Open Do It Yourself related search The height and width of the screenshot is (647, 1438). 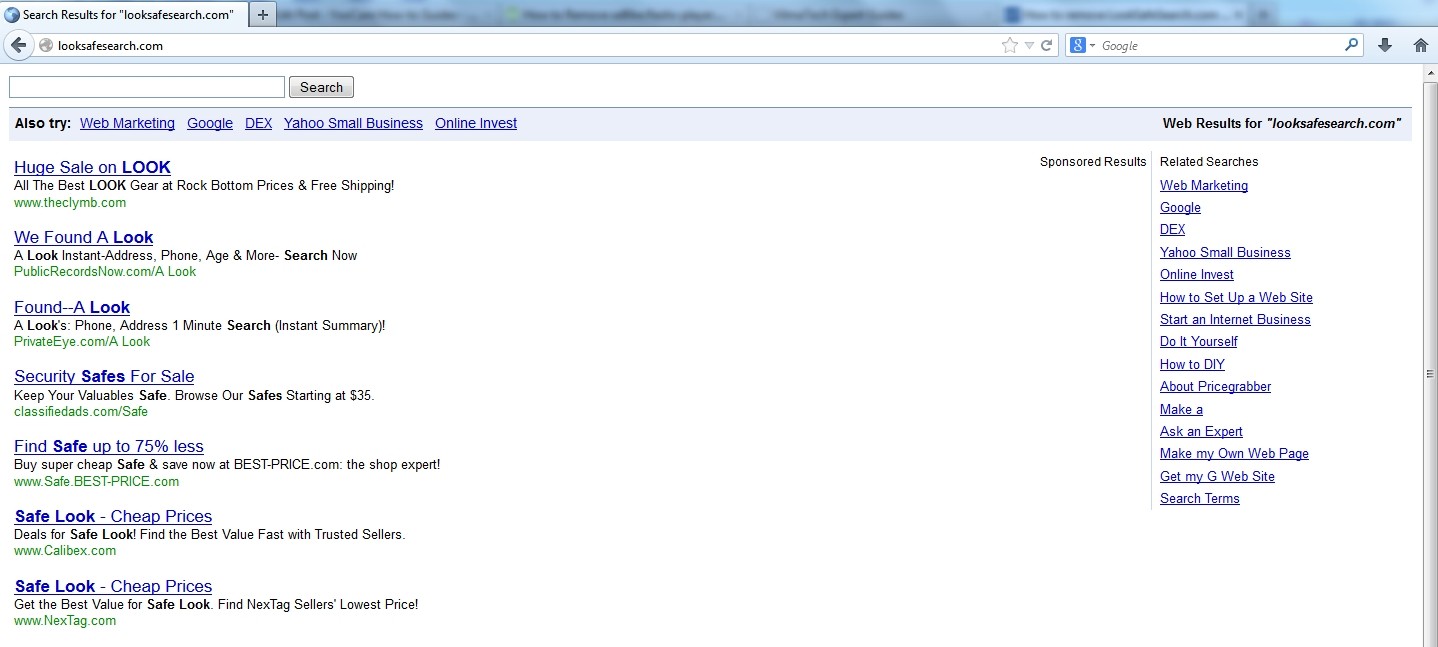1198,341
